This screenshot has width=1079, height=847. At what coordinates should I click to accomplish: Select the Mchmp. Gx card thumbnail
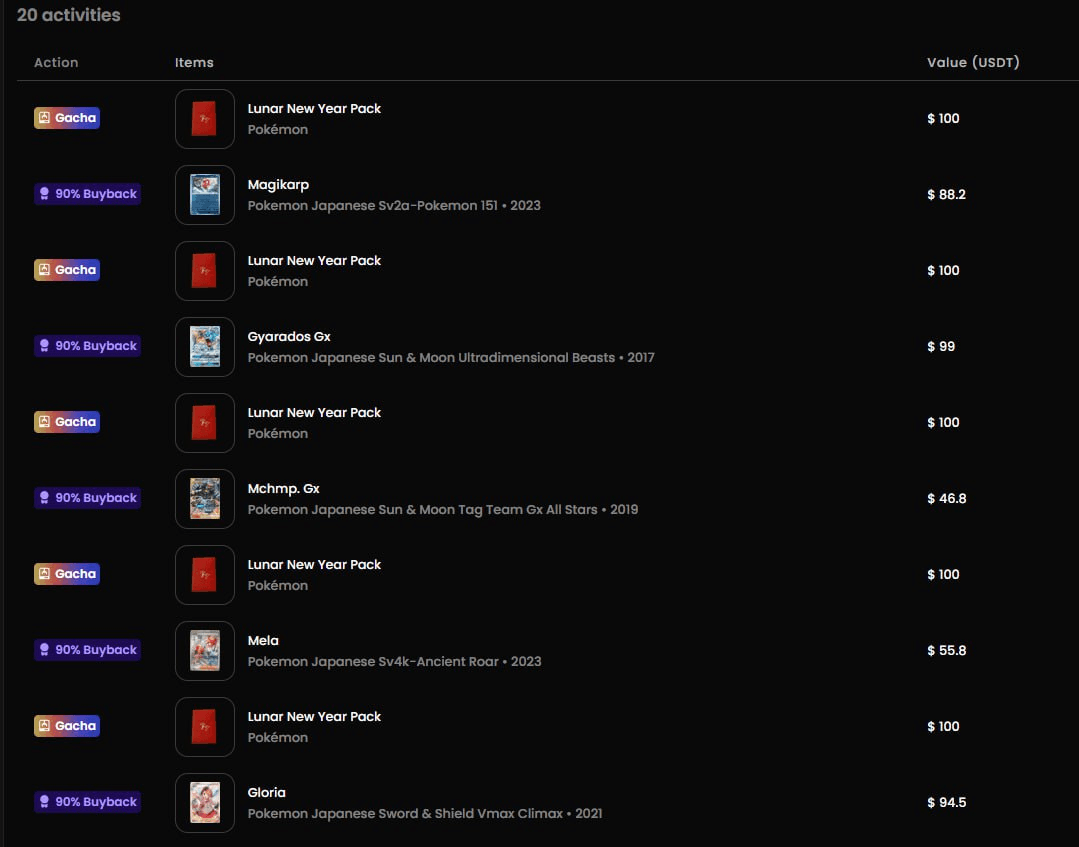pyautogui.click(x=205, y=499)
